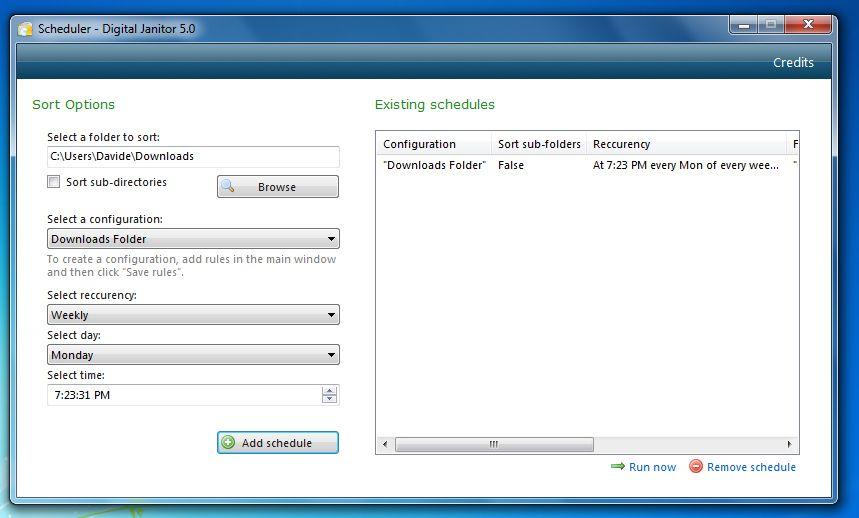Click the Browse button label
The height and width of the screenshot is (518, 859).
(277, 187)
